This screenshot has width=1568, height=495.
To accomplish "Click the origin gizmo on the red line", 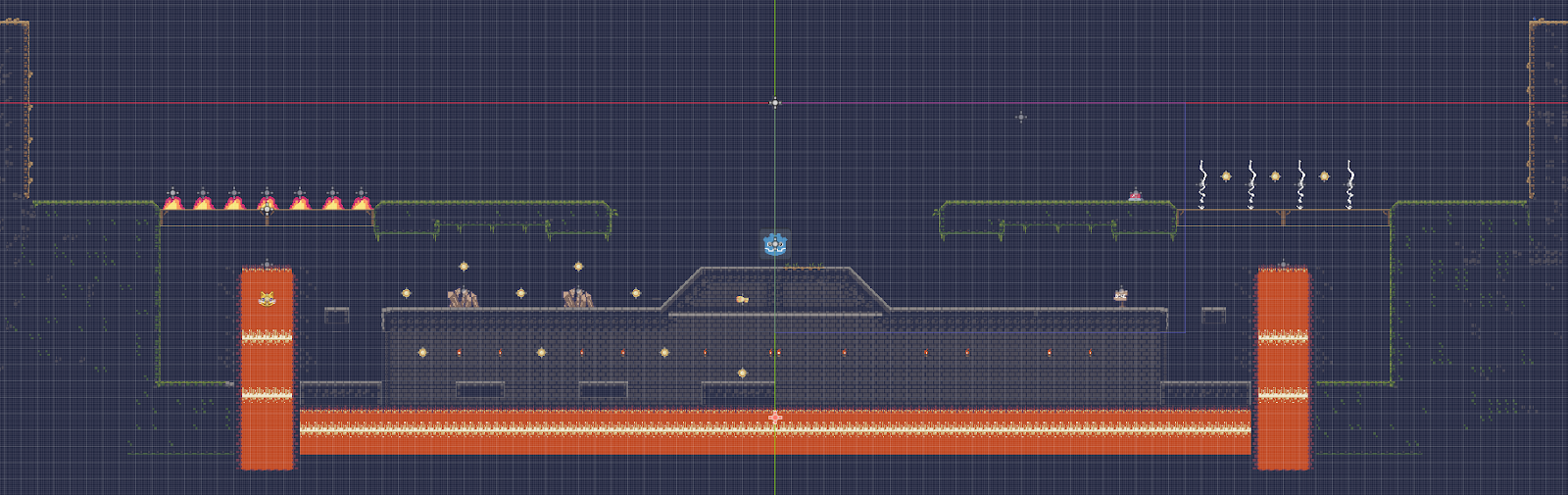I will pyautogui.click(x=775, y=102).
